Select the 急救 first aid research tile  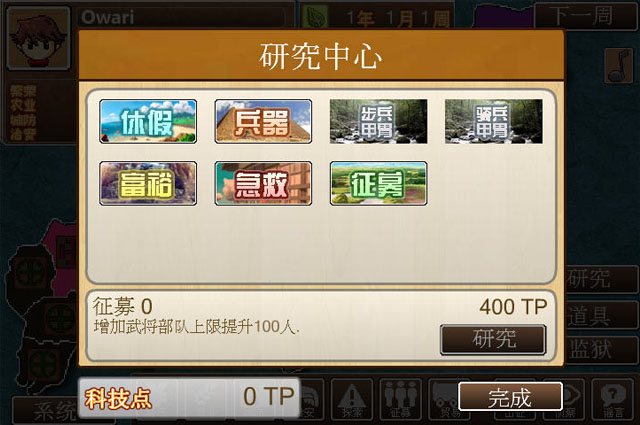(x=263, y=183)
